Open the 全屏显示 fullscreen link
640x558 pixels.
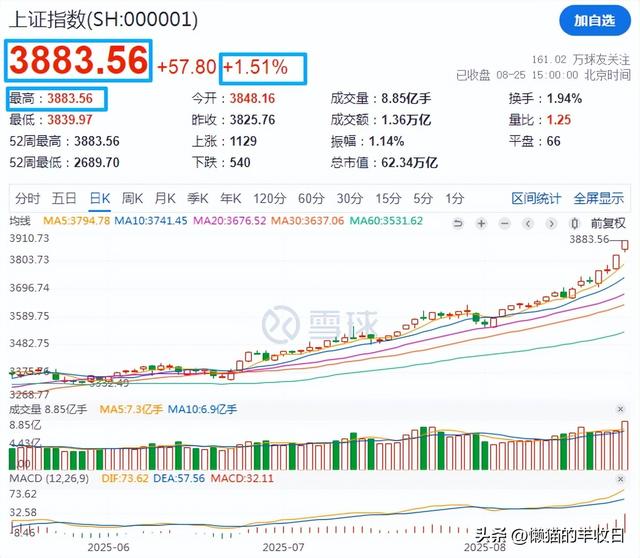pos(599,199)
